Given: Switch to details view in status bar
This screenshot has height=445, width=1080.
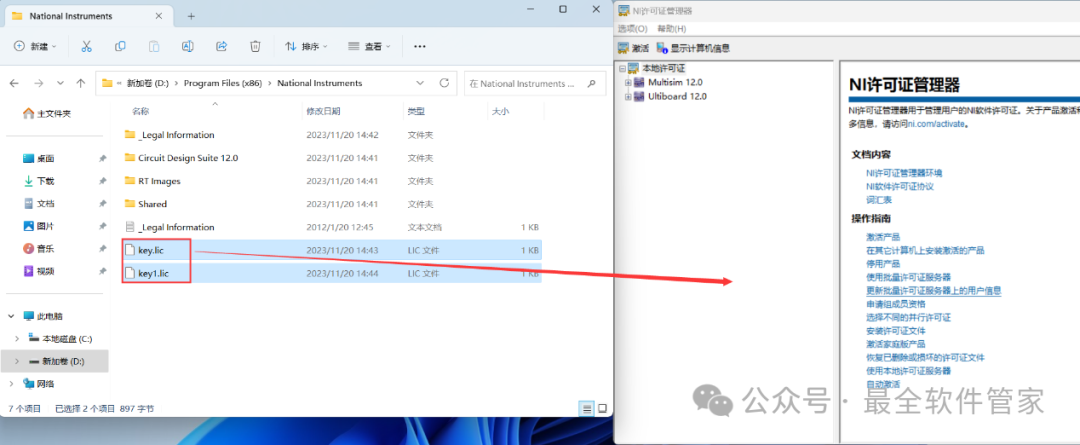Looking at the screenshot, I should pyautogui.click(x=586, y=408).
